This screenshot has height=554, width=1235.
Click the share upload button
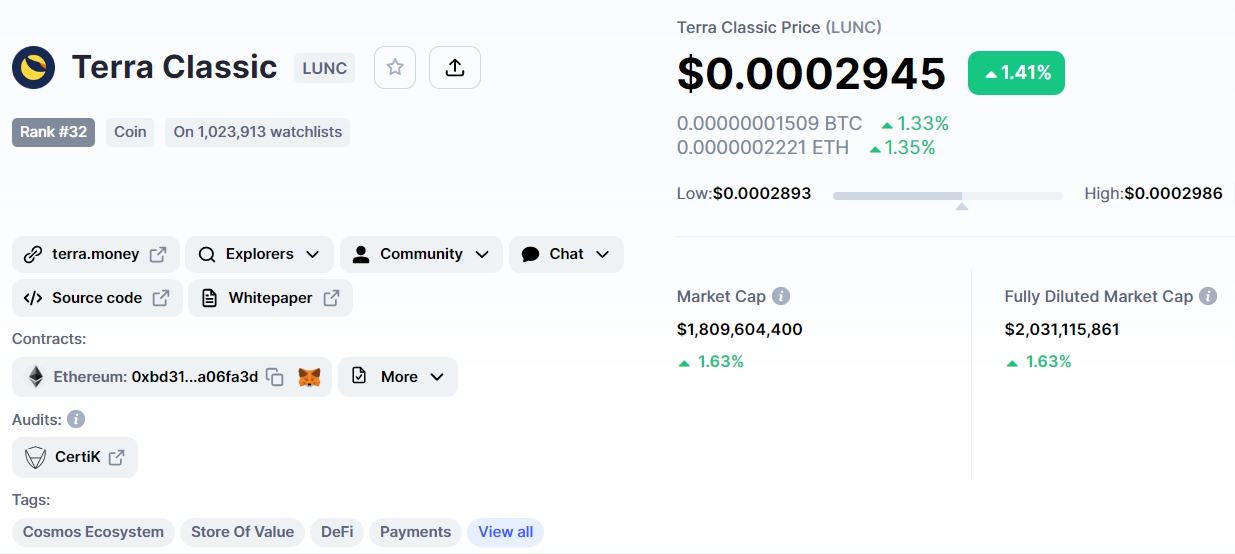point(455,68)
